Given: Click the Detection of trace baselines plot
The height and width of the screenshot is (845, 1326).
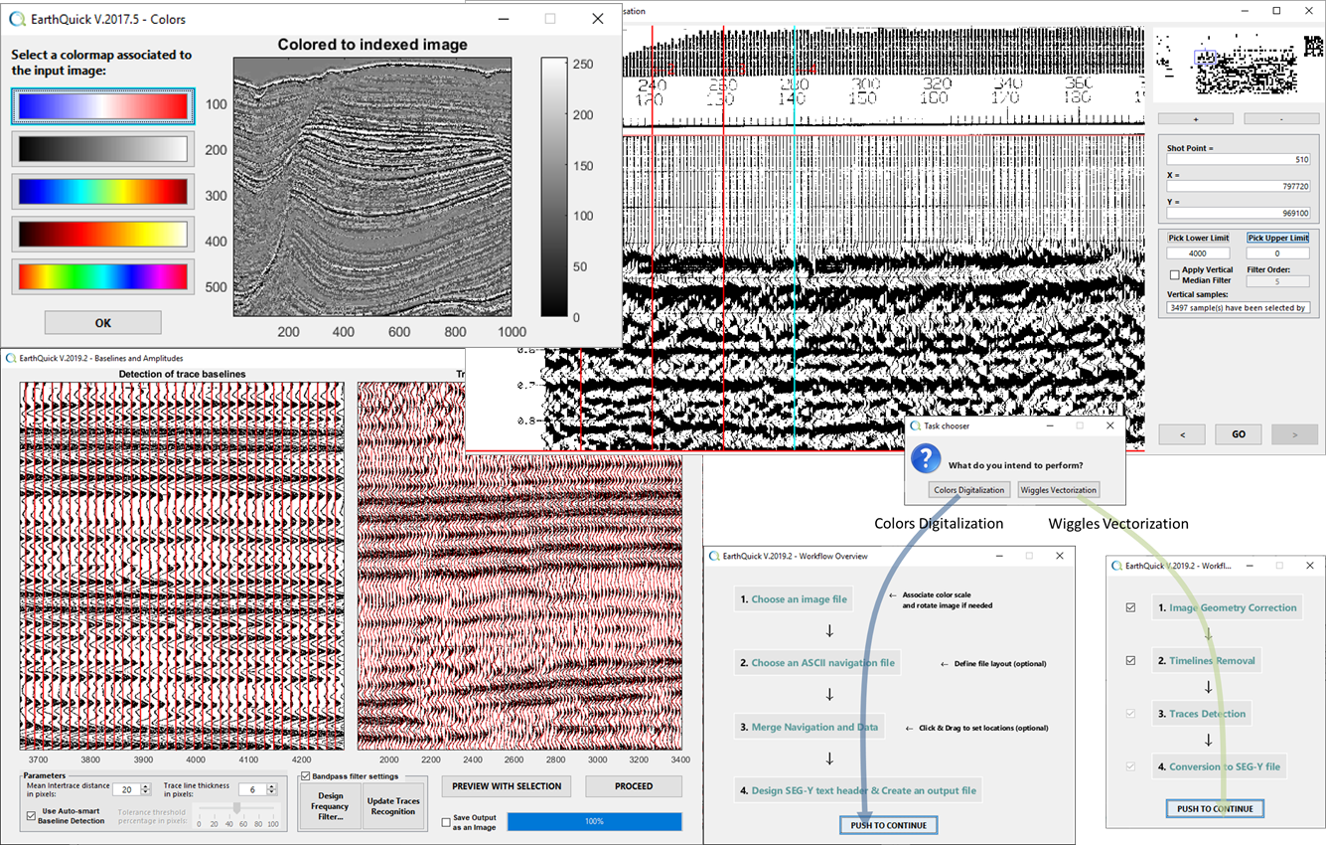Looking at the screenshot, I should tap(182, 566).
